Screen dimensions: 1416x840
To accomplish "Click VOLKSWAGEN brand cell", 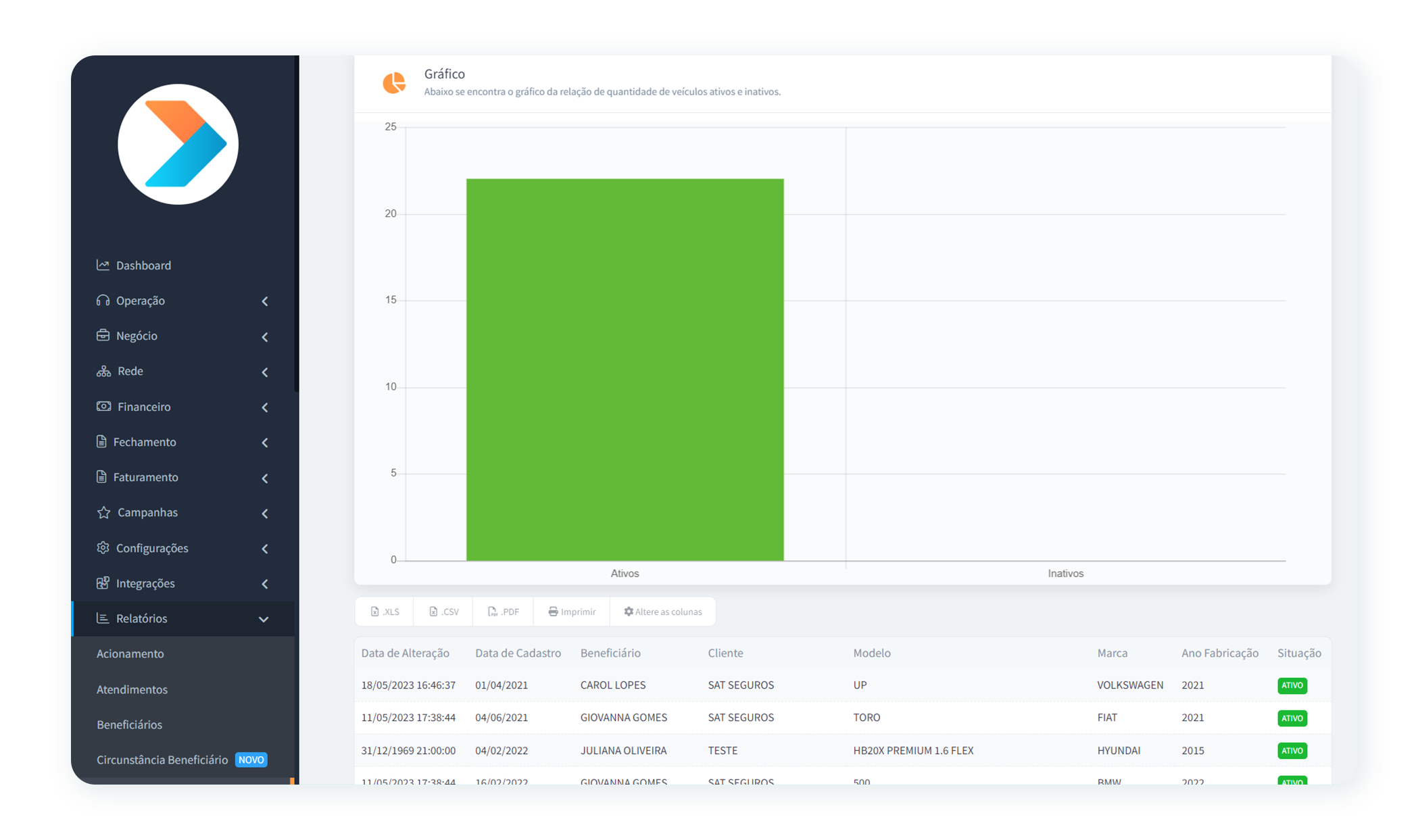I will point(1130,685).
